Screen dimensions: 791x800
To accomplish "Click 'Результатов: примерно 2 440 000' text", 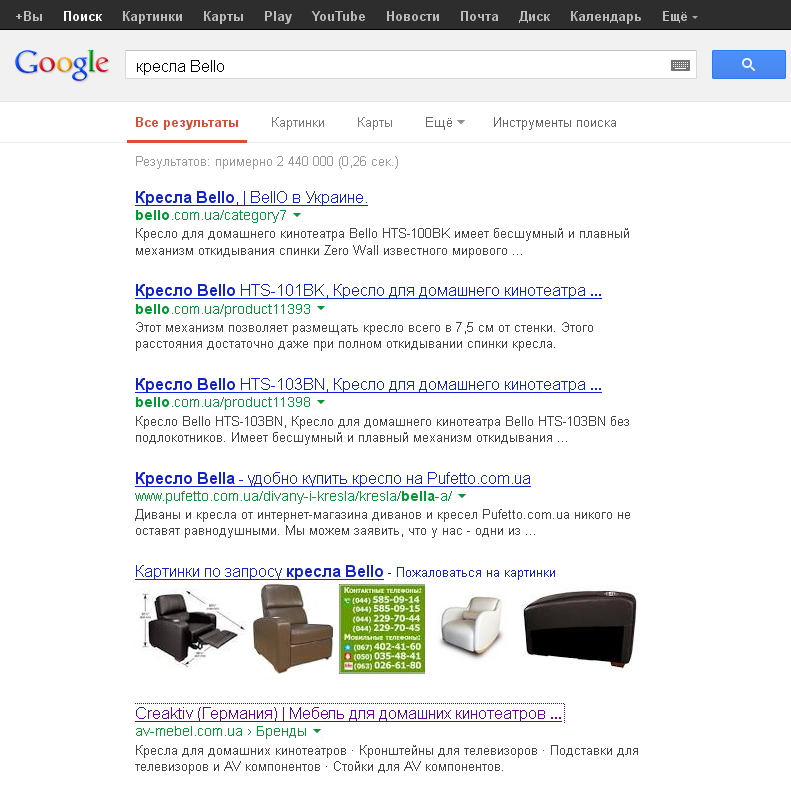I will click(266, 162).
